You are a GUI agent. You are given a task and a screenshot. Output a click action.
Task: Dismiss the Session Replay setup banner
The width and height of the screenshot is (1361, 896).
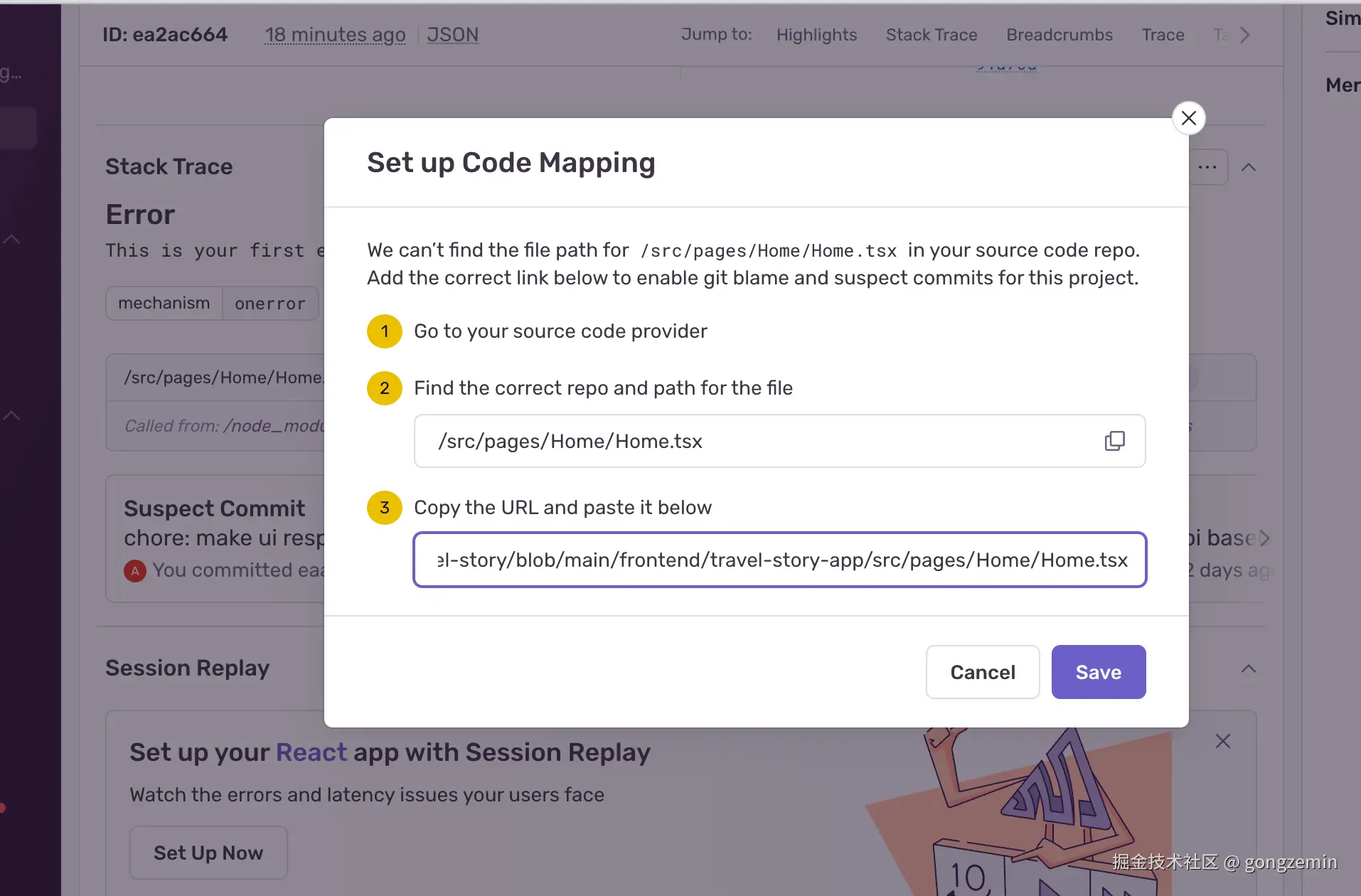pyautogui.click(x=1222, y=742)
